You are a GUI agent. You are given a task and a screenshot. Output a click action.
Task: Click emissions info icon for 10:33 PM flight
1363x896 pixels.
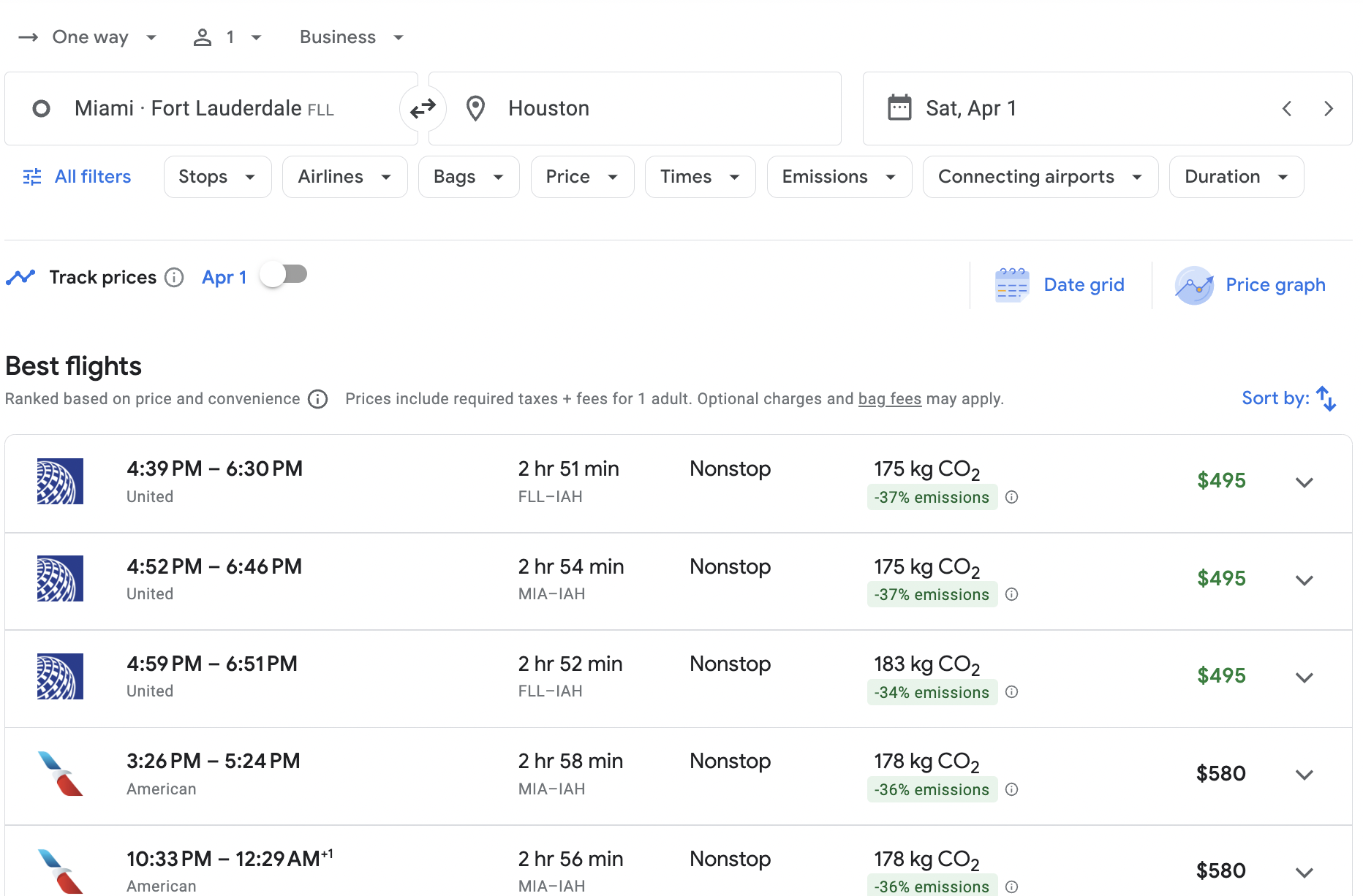(1012, 886)
